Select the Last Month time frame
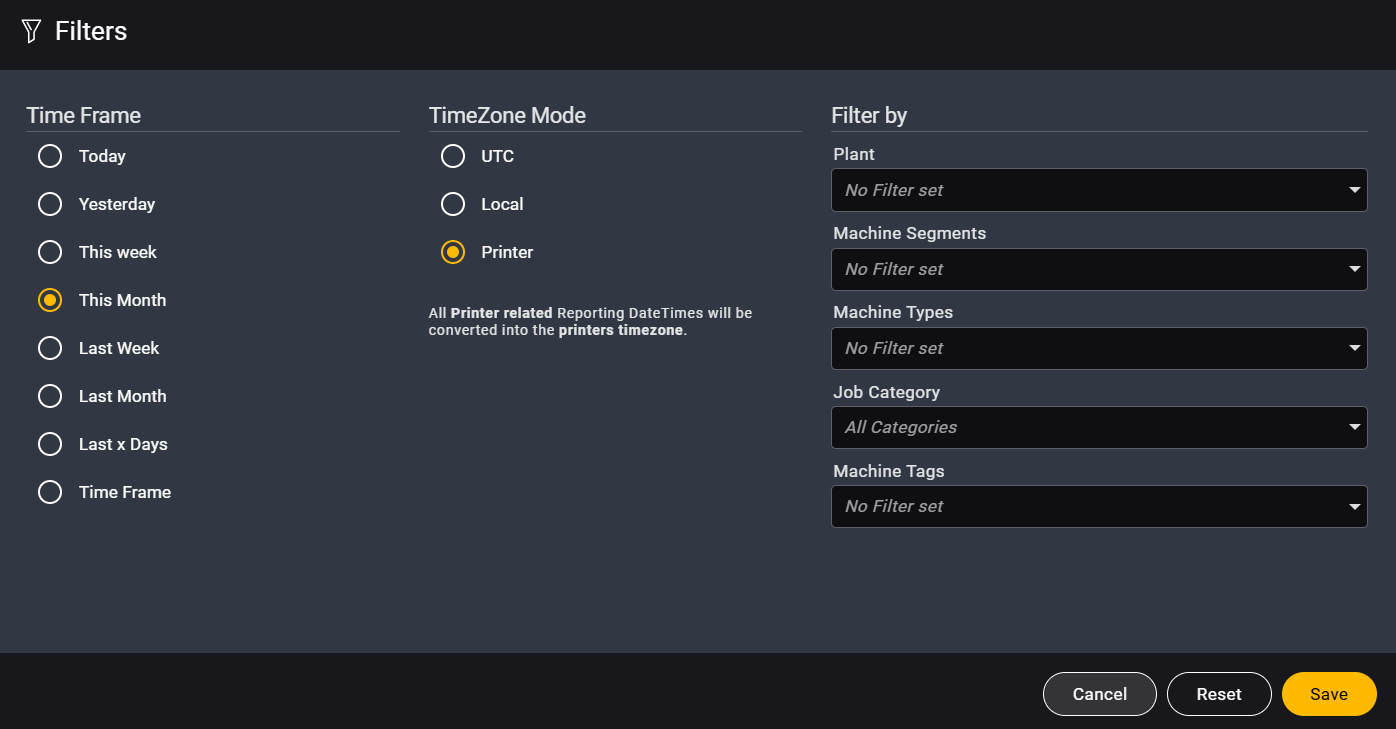 50,396
